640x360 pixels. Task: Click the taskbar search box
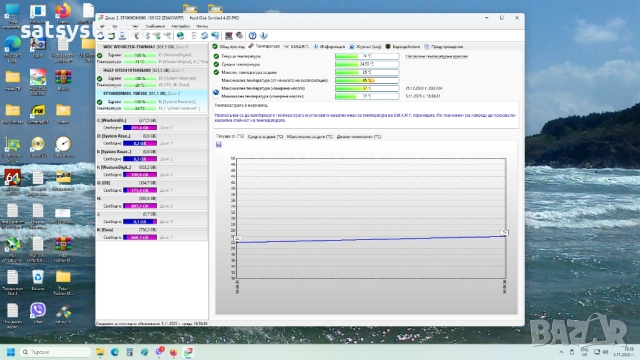point(55,352)
